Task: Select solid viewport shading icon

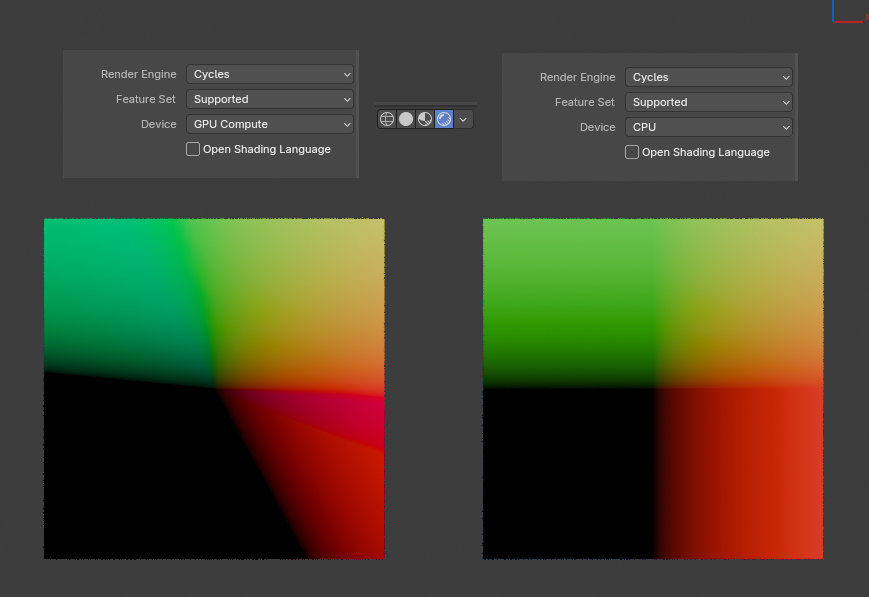Action: tap(406, 119)
